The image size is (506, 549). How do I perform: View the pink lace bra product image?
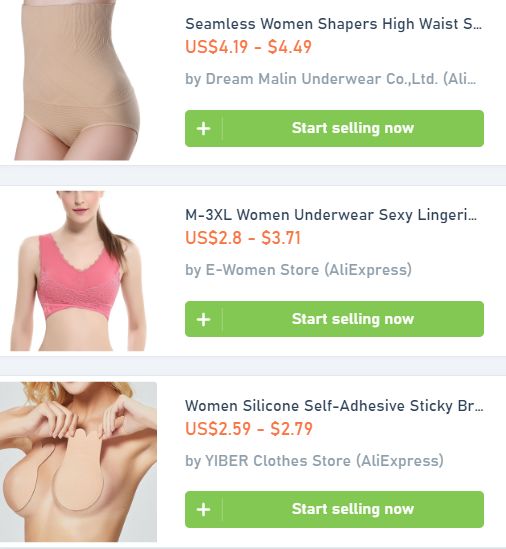pos(78,271)
